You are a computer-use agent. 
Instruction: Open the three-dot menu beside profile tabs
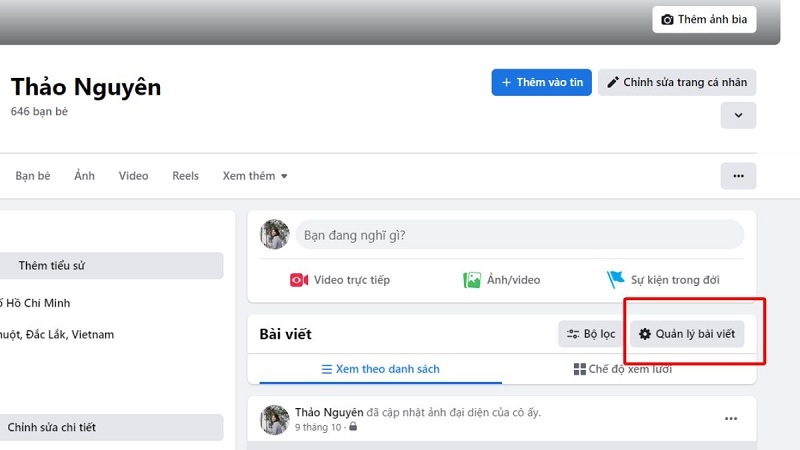(738, 176)
